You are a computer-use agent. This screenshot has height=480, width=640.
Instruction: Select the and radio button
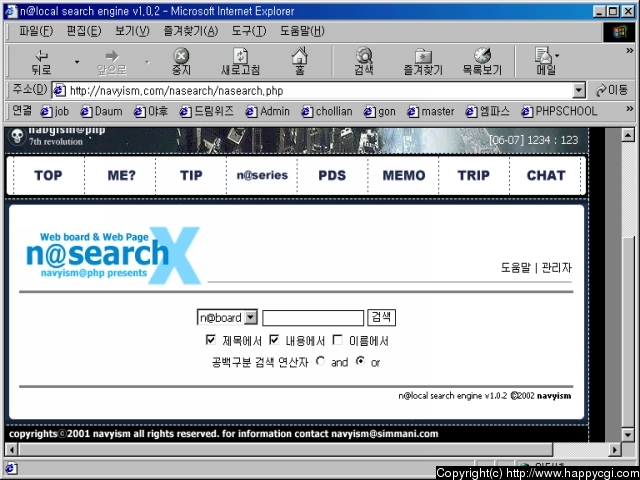(x=320, y=361)
